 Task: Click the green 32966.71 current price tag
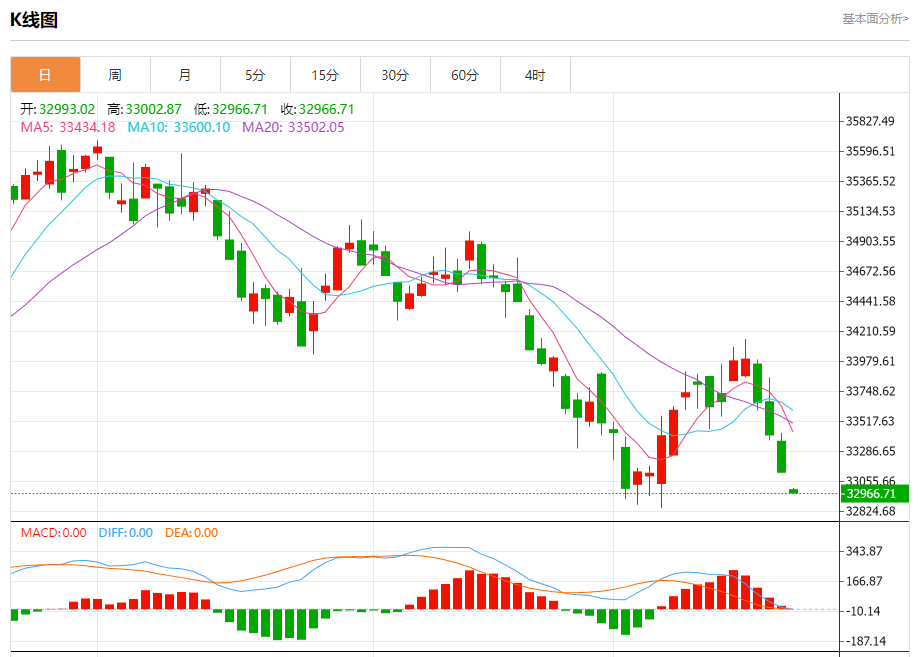pos(875,494)
